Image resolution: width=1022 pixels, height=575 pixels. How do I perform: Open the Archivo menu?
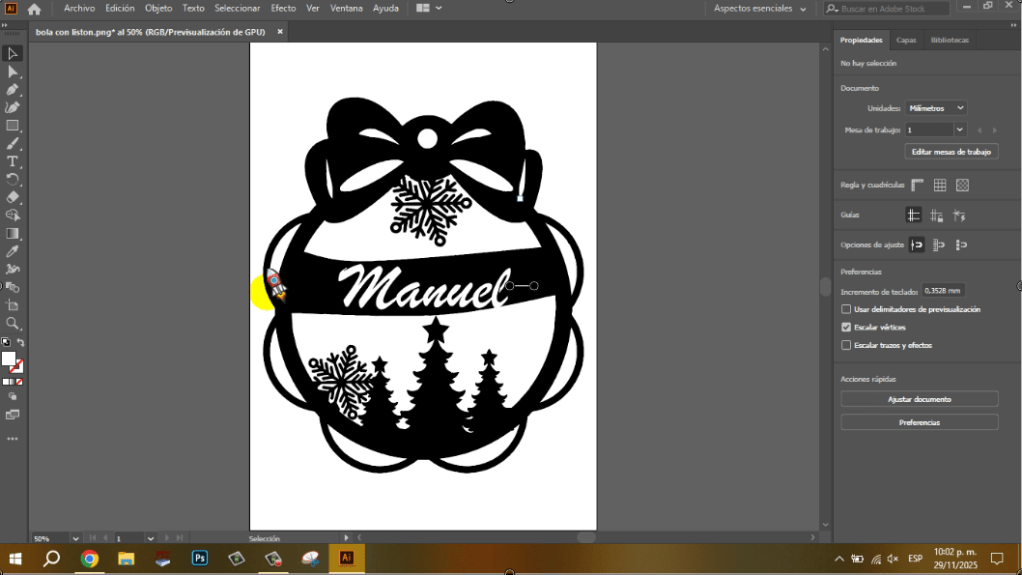79,8
